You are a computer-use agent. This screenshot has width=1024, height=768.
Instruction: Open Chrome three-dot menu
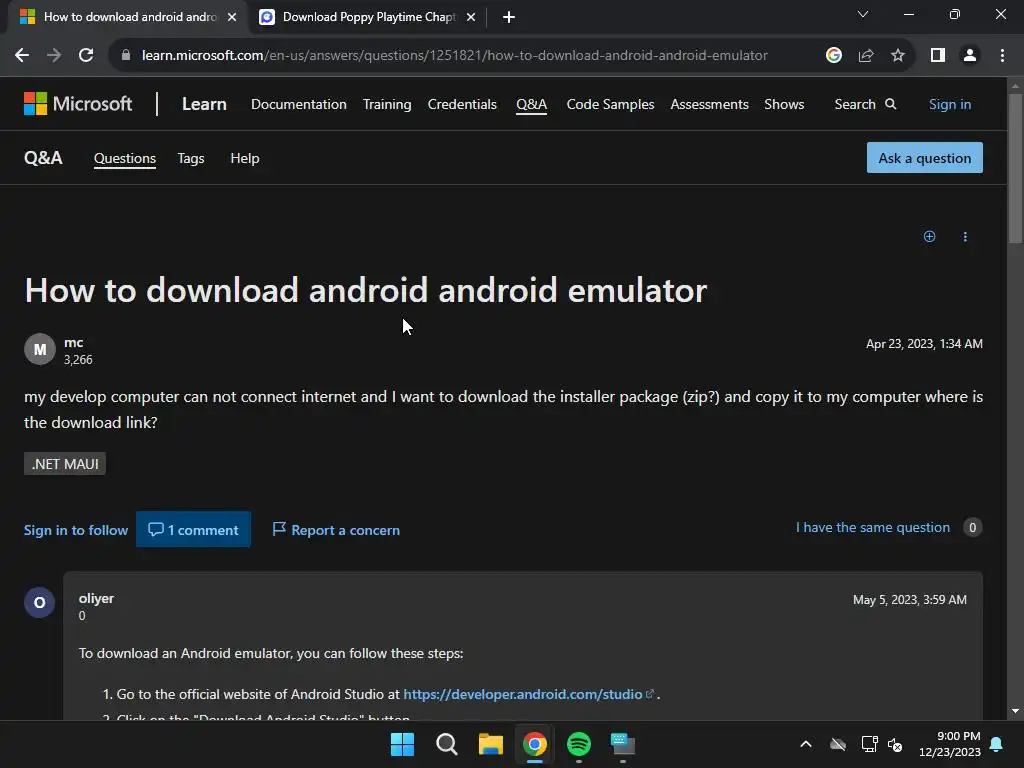(1002, 56)
